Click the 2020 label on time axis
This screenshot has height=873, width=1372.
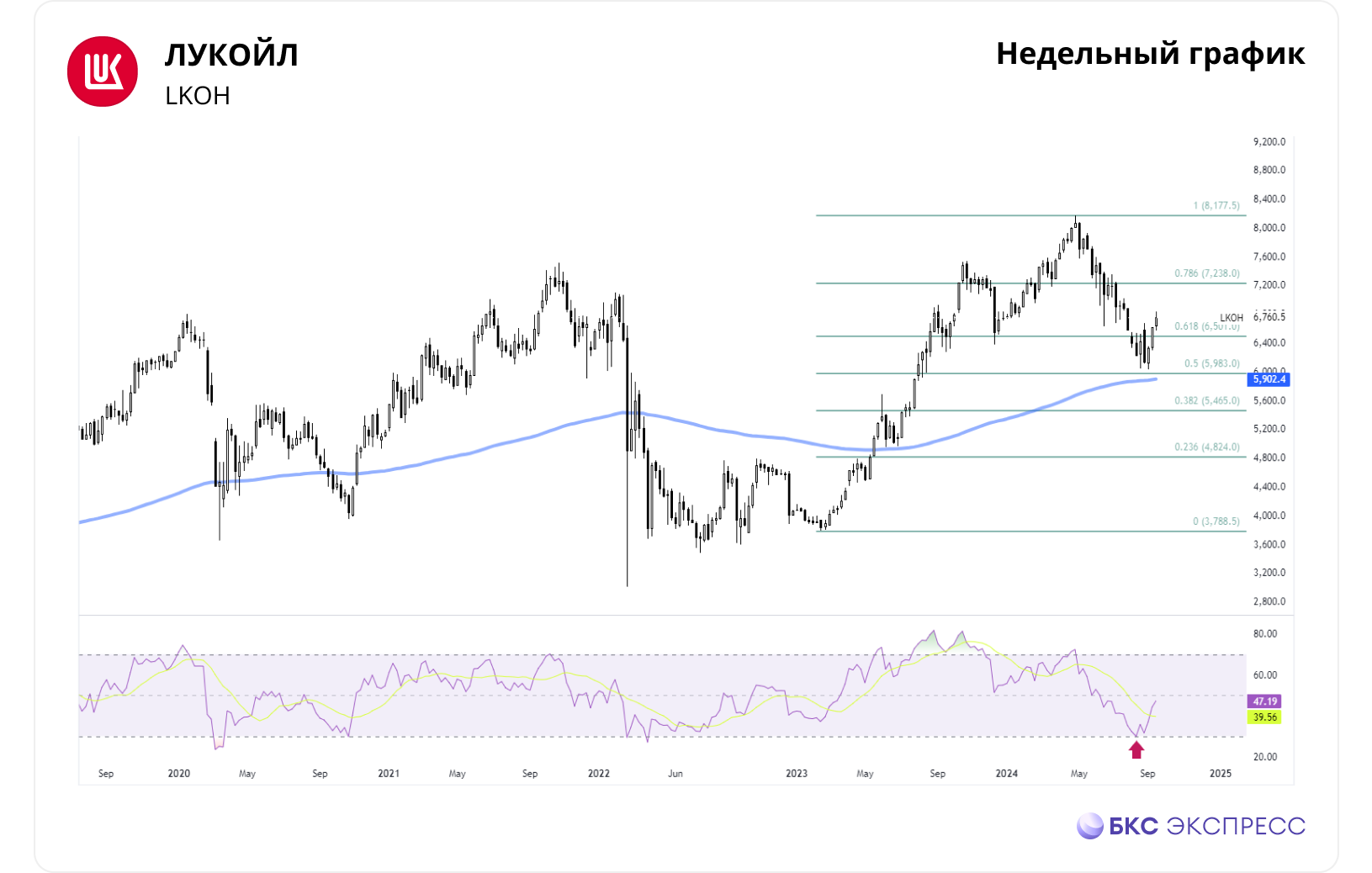coord(179,774)
